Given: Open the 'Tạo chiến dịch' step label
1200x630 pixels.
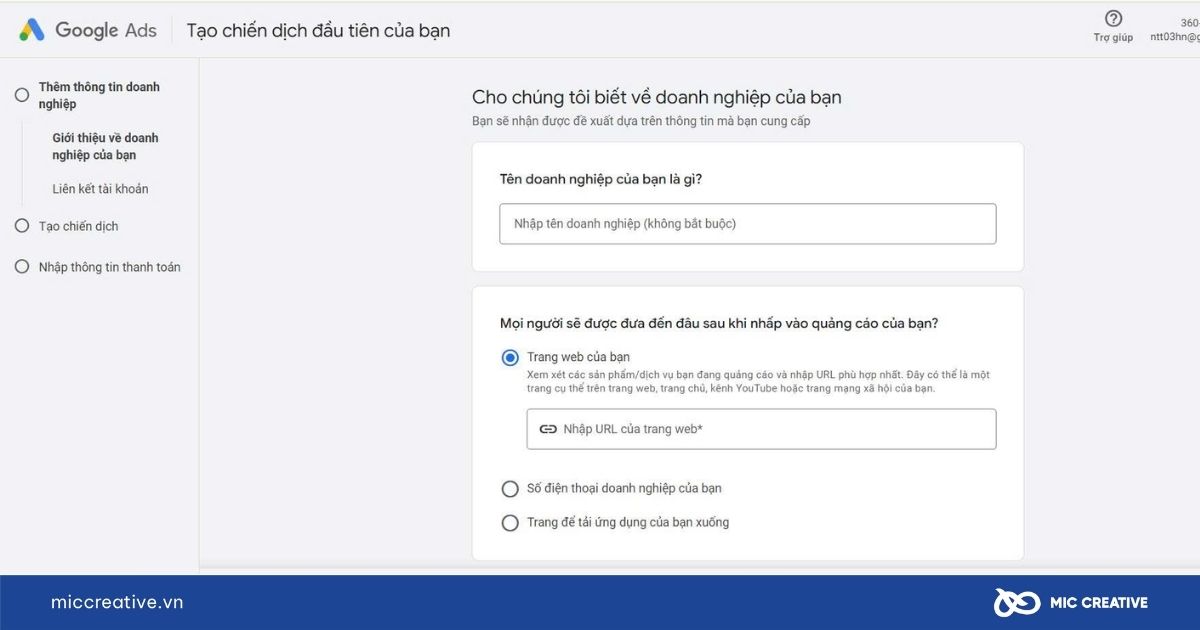Looking at the screenshot, I should pos(78,226).
